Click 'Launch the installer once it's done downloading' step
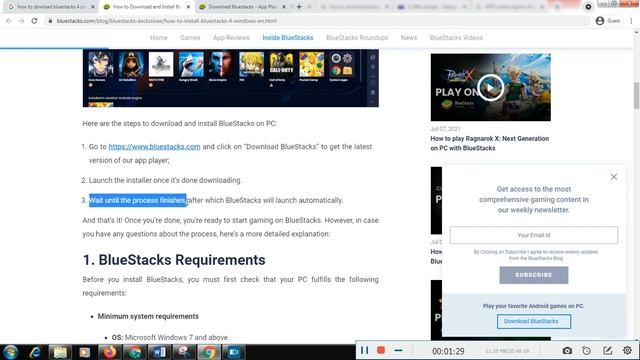The width and height of the screenshot is (640, 360). 165,180
